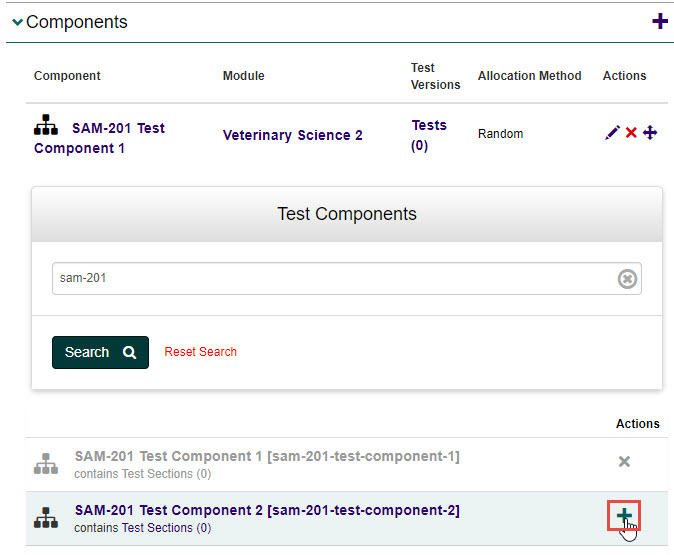Click the Test Components panel header
Screen dimensions: 674x555
(x=346, y=214)
